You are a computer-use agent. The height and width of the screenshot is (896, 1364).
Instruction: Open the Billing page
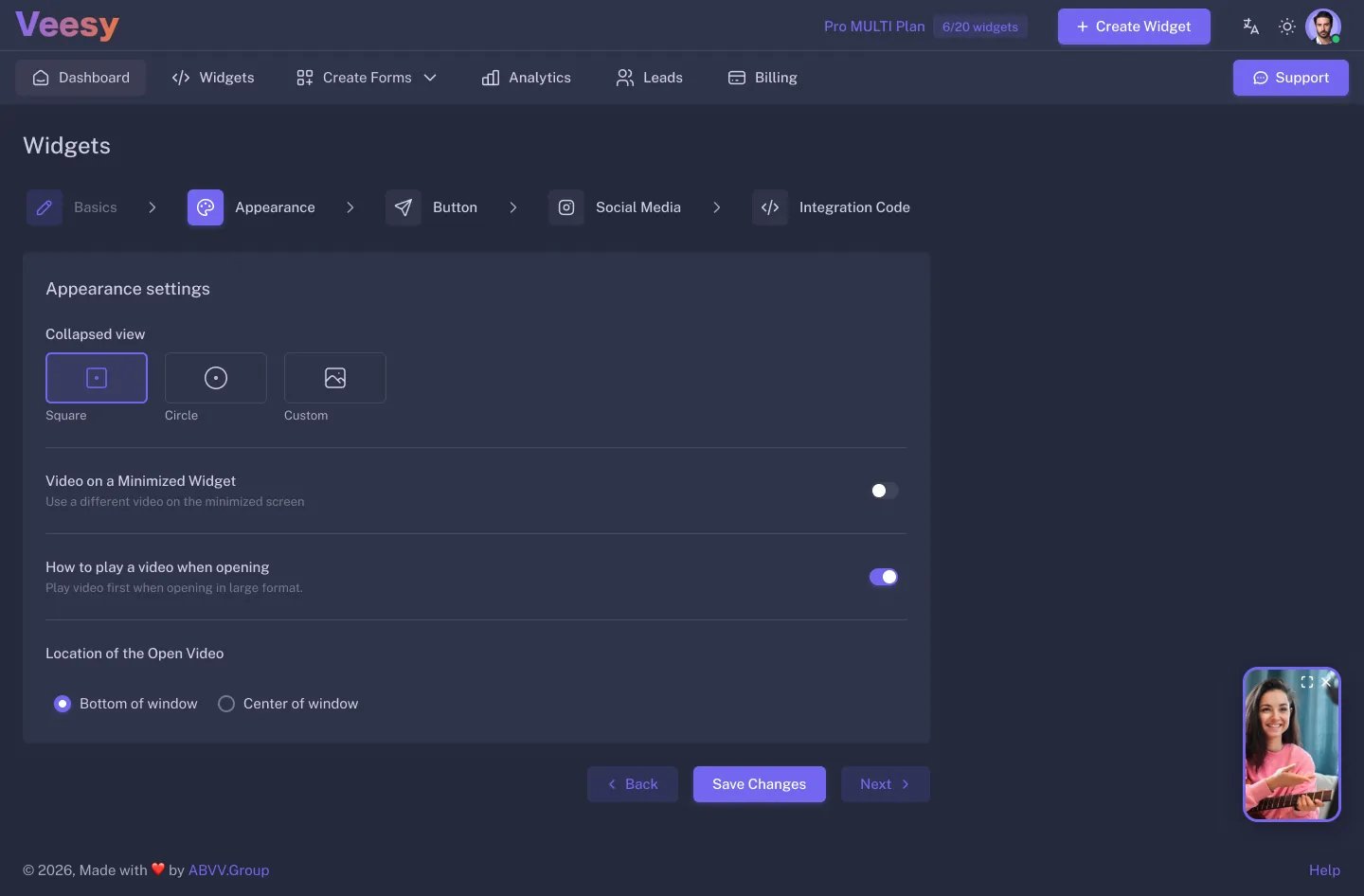(x=763, y=78)
